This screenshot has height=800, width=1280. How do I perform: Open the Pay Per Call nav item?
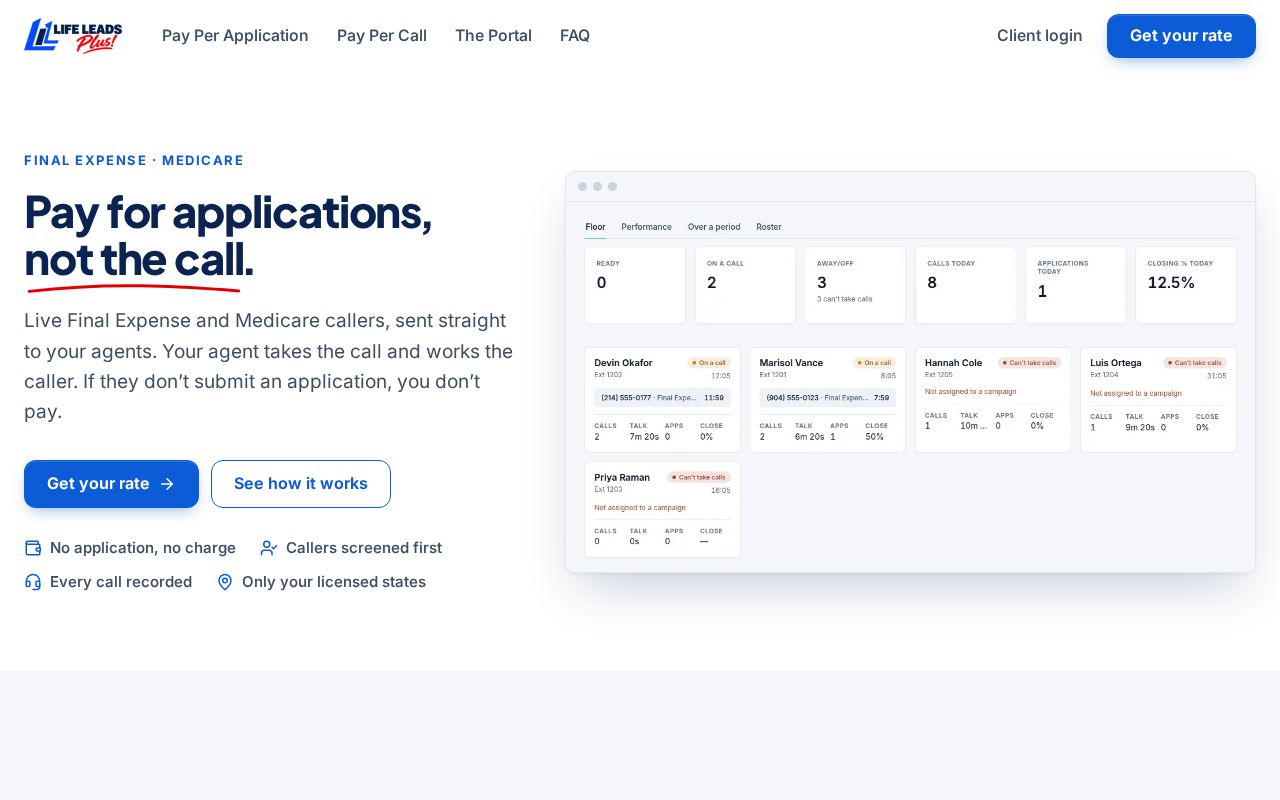coord(382,36)
